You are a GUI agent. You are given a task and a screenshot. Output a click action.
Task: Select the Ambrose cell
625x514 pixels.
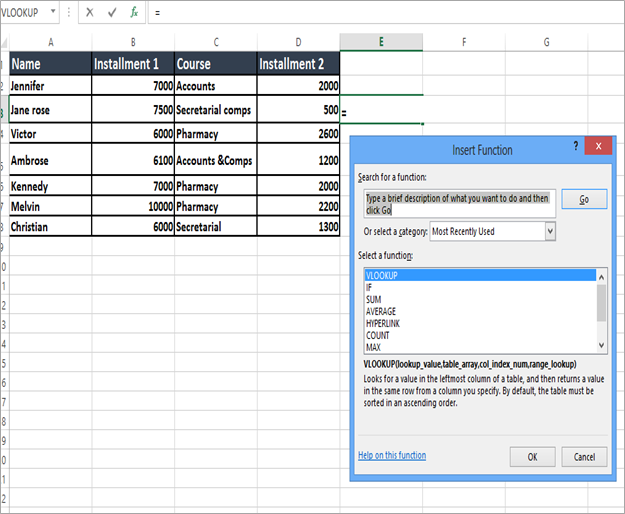51,160
